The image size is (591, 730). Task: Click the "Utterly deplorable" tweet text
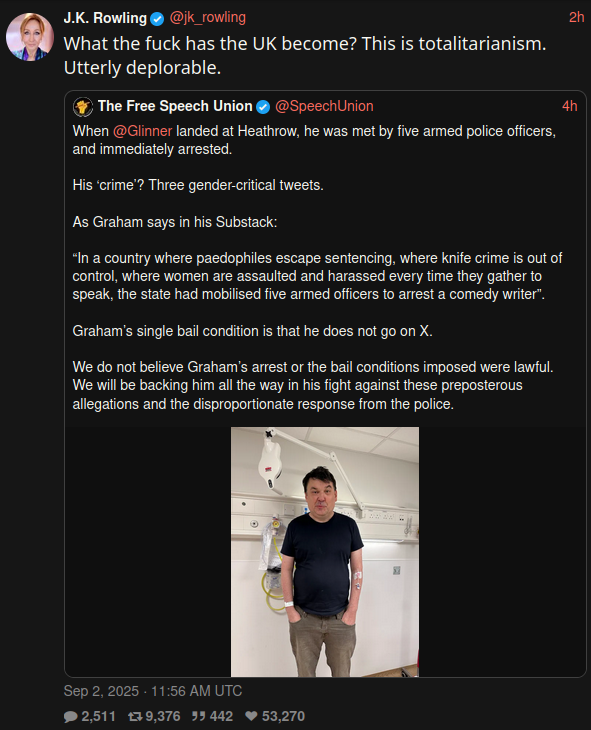coord(143,68)
